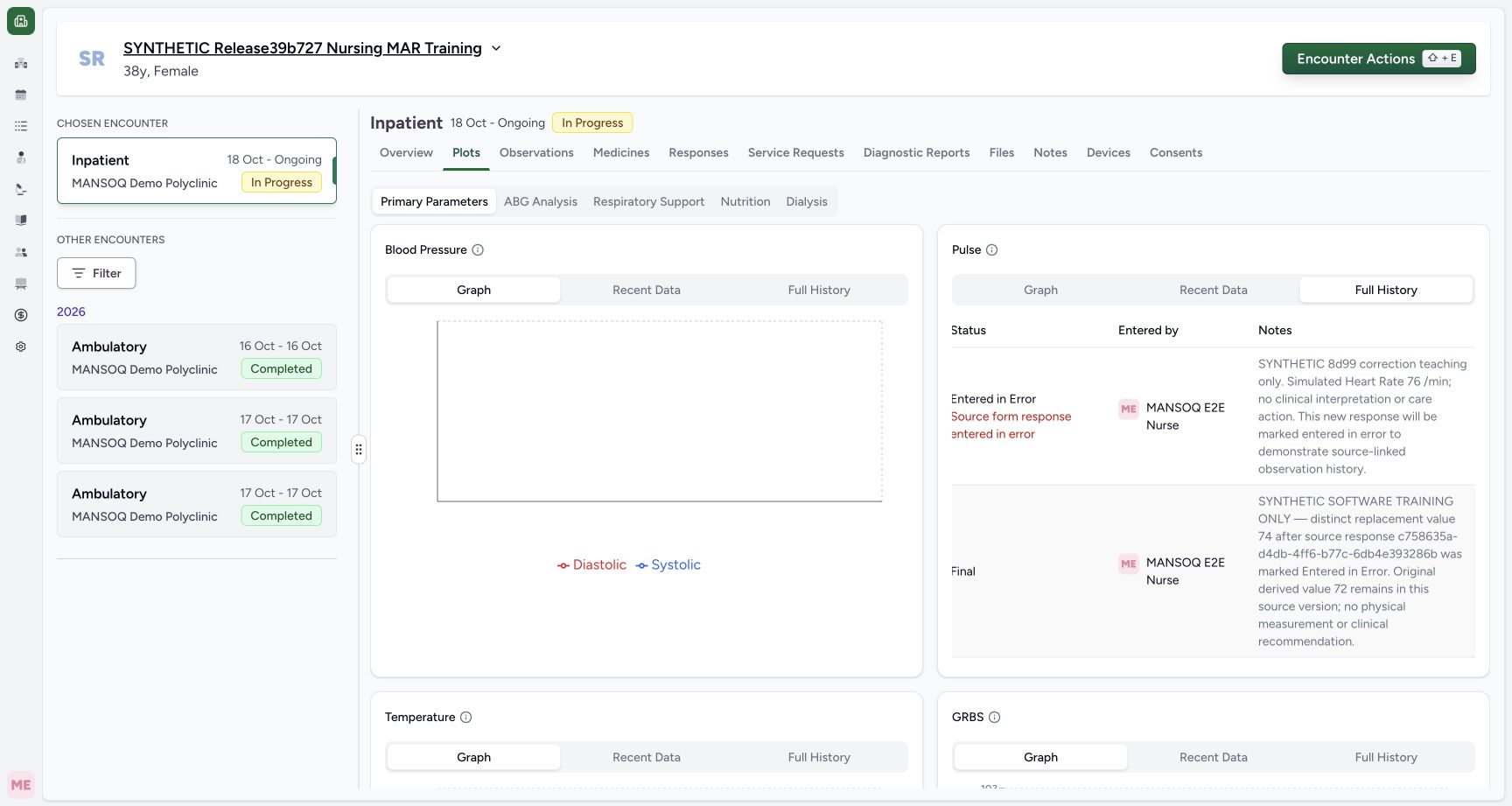
Task: Switch to Devices tab
Action: coord(1109,152)
